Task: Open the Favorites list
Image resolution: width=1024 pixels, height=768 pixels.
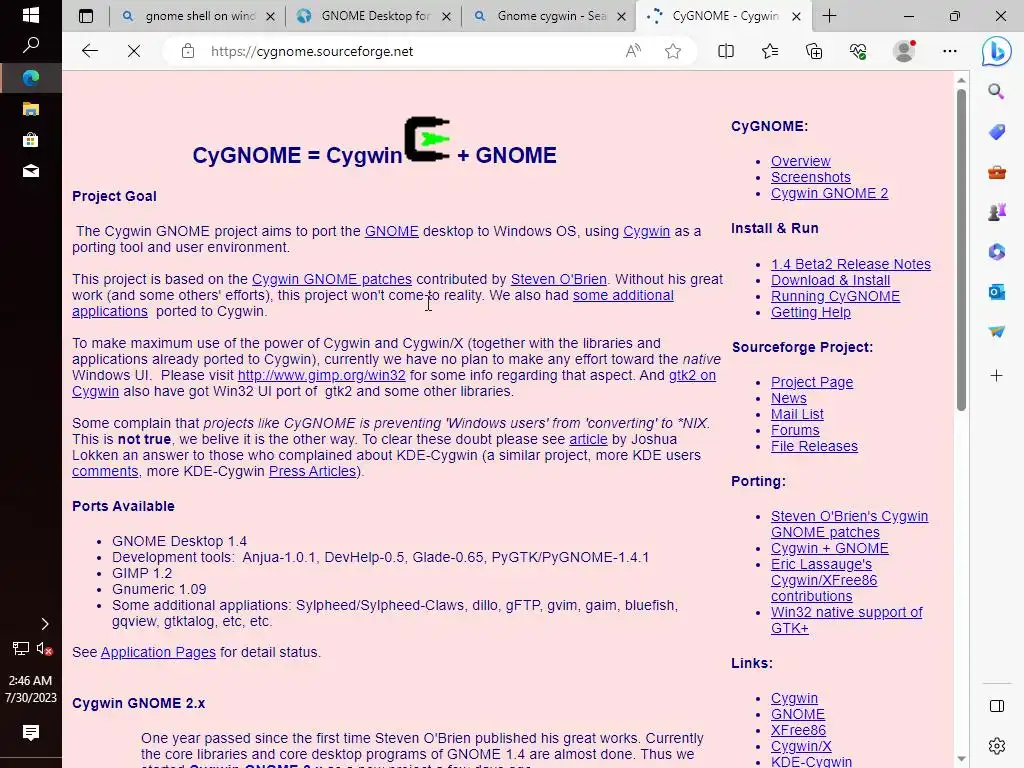Action: click(x=770, y=51)
